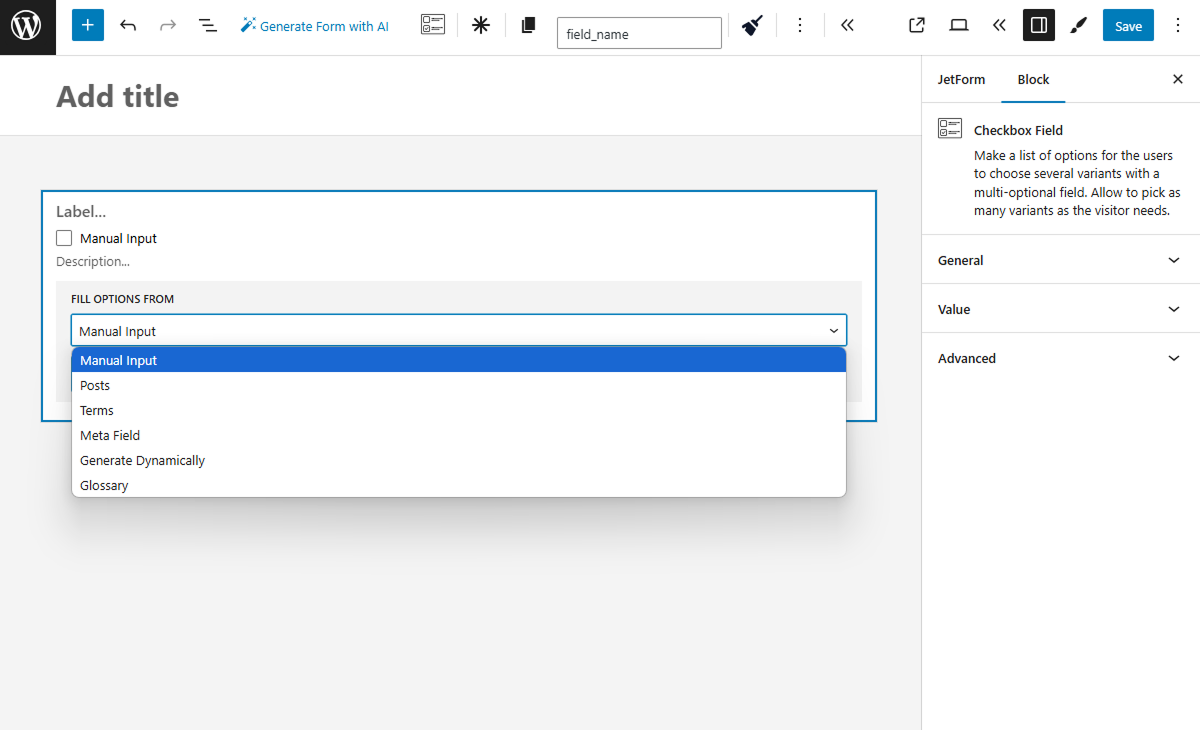Toggle the required asterisk icon
This screenshot has height=730, width=1200.
[481, 25]
